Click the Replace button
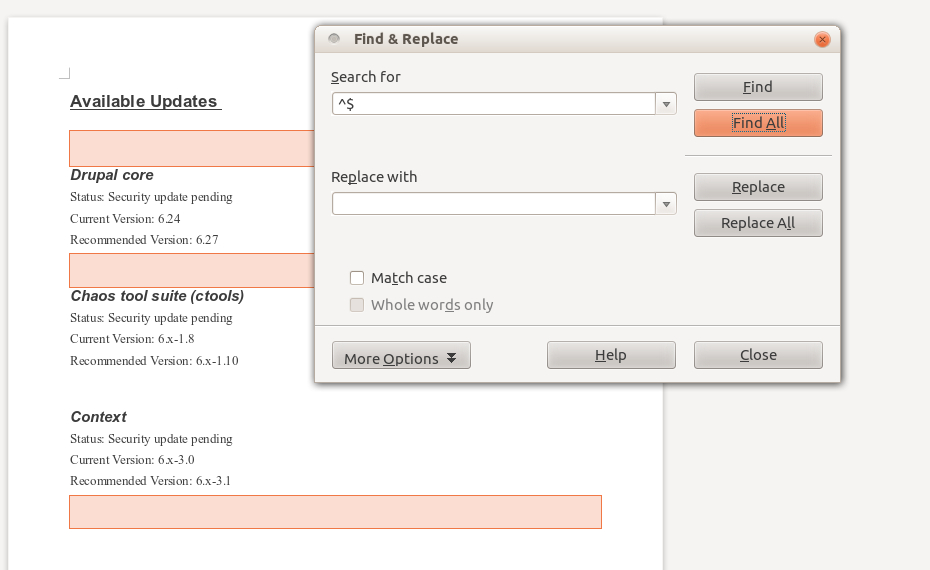 757,187
